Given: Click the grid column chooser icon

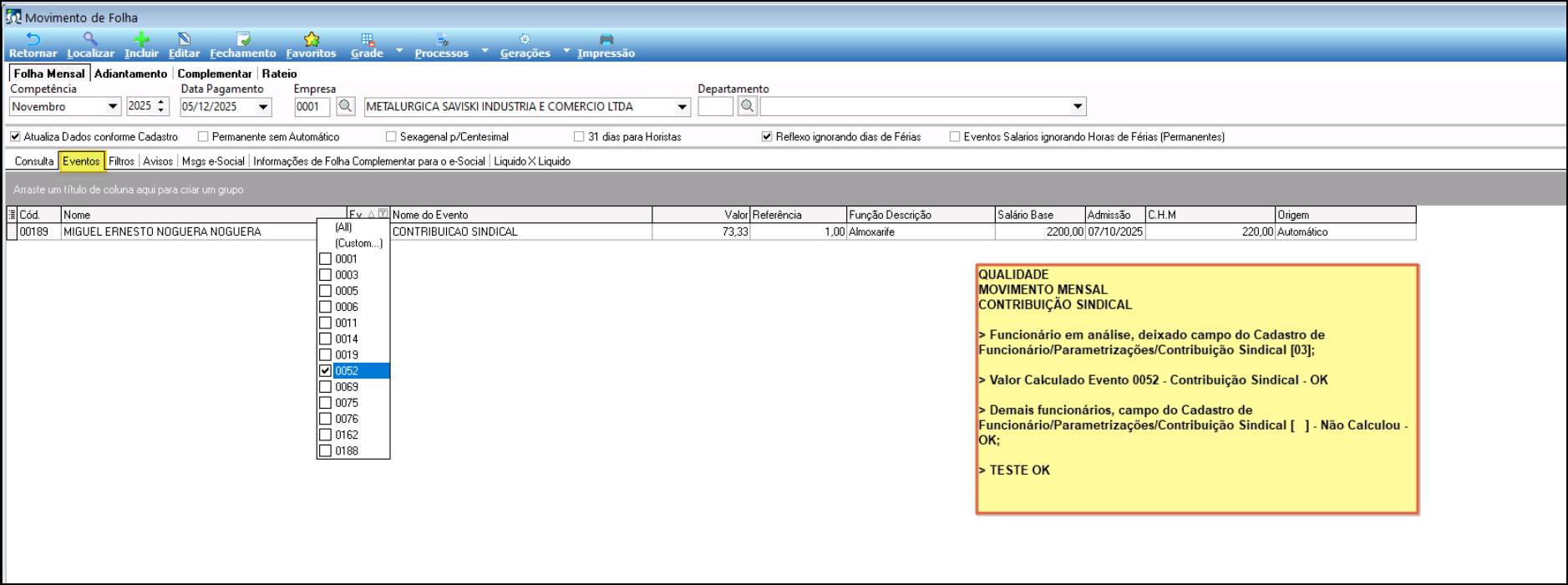Looking at the screenshot, I should click(x=12, y=215).
